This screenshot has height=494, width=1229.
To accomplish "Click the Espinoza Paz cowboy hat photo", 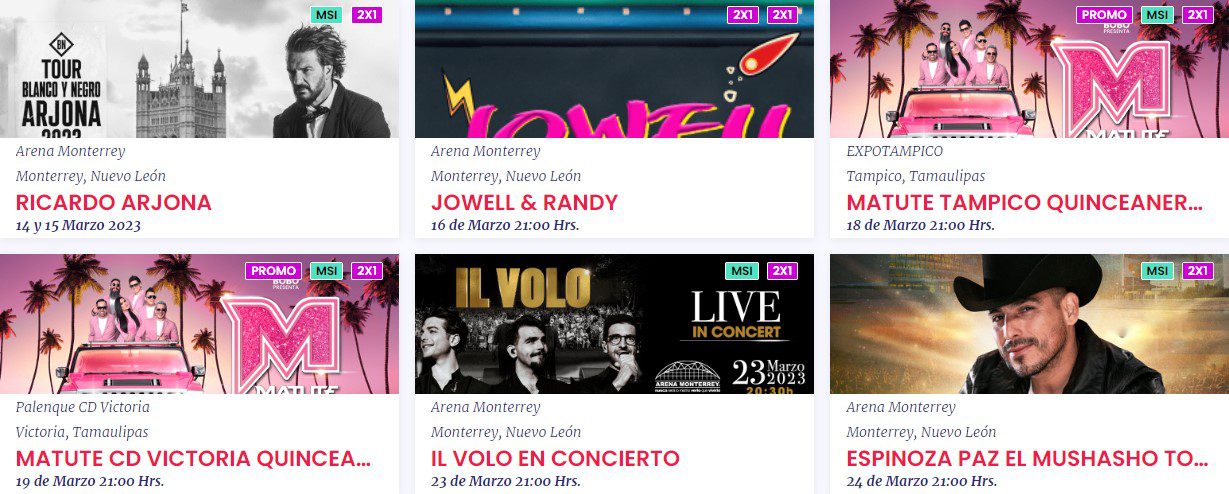I will coord(1029,324).
